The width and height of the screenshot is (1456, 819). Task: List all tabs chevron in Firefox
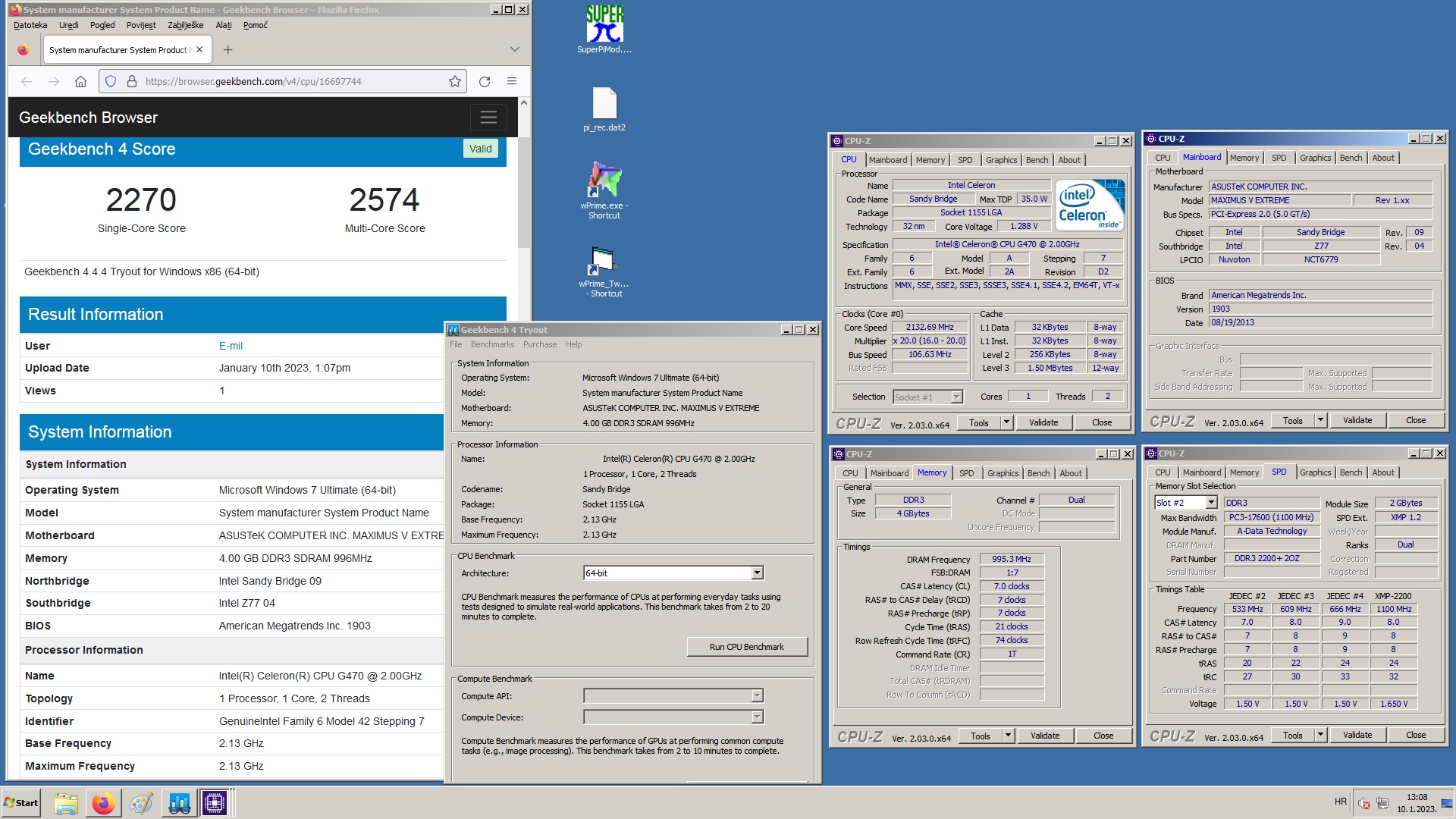515,49
